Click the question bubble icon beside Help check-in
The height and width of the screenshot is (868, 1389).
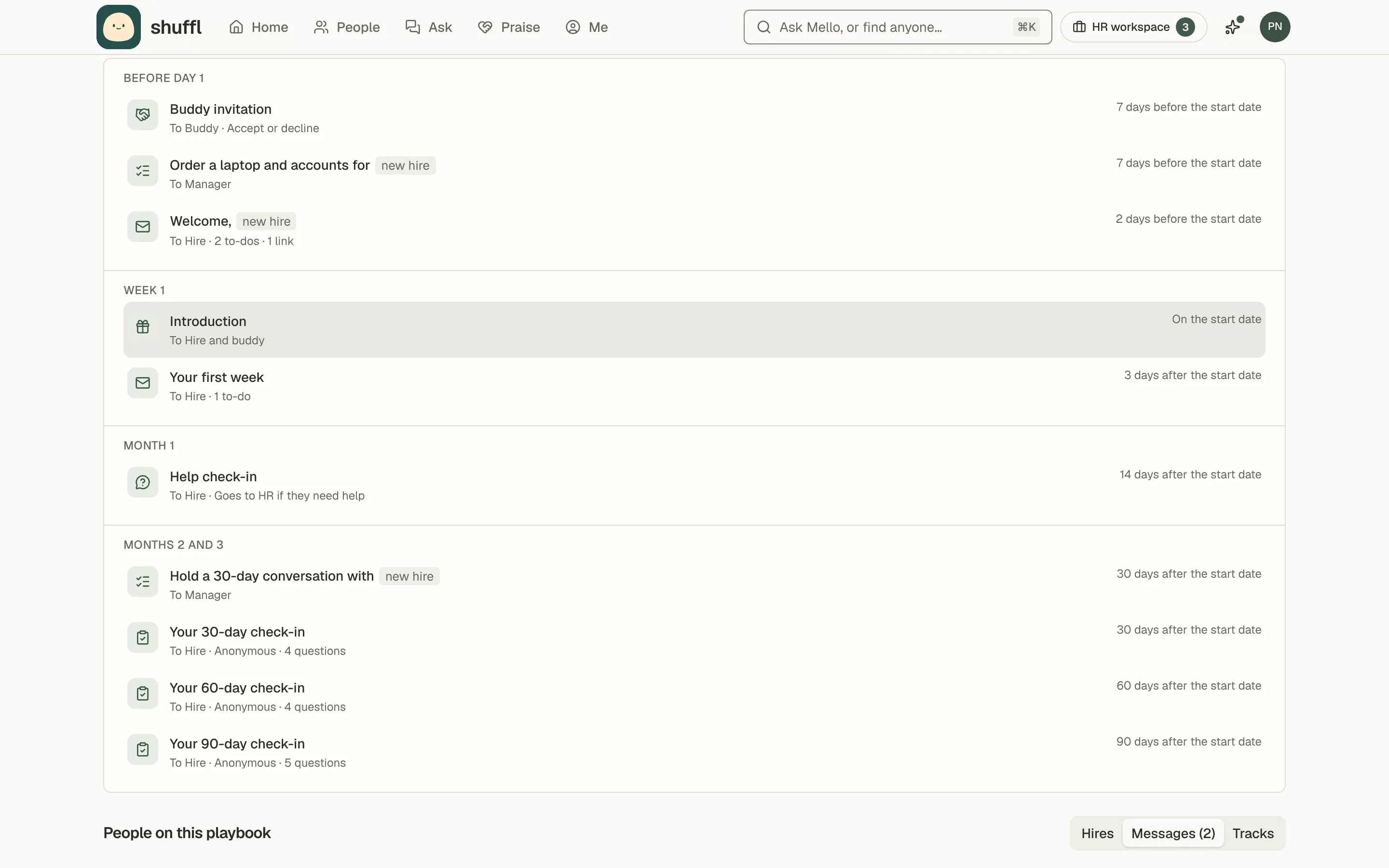(x=143, y=482)
